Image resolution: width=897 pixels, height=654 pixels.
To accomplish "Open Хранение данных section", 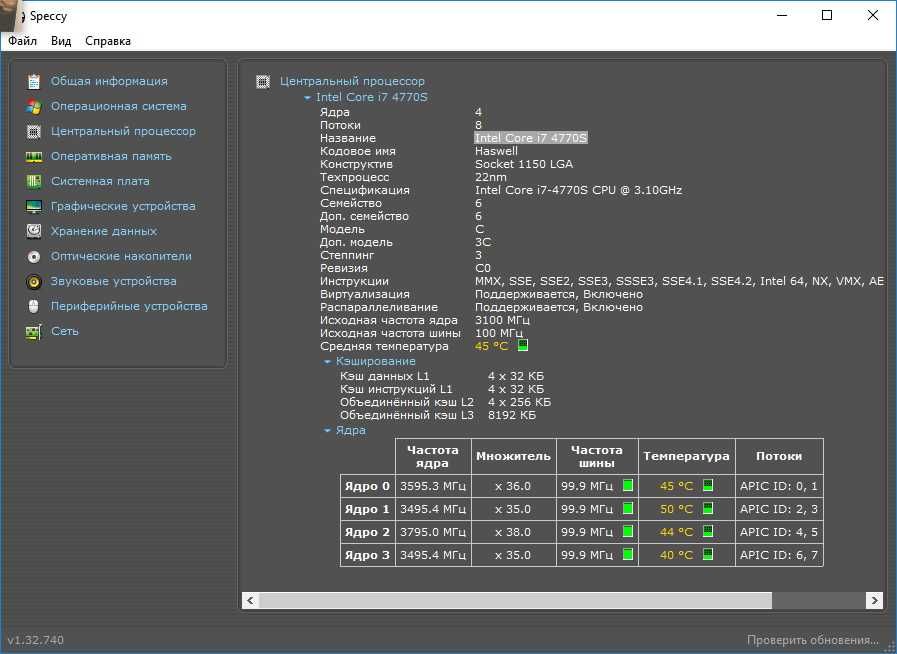I will tap(104, 231).
